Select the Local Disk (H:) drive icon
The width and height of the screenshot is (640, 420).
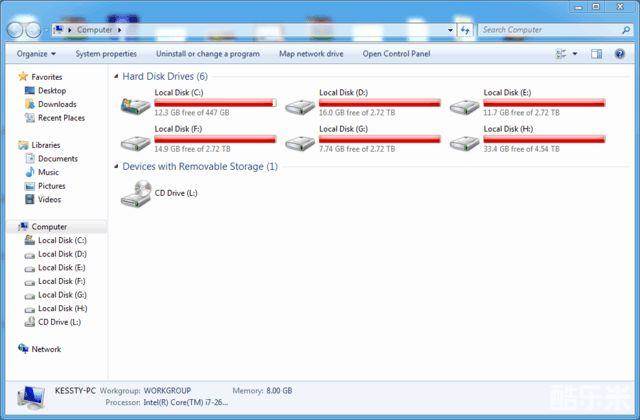coord(462,142)
